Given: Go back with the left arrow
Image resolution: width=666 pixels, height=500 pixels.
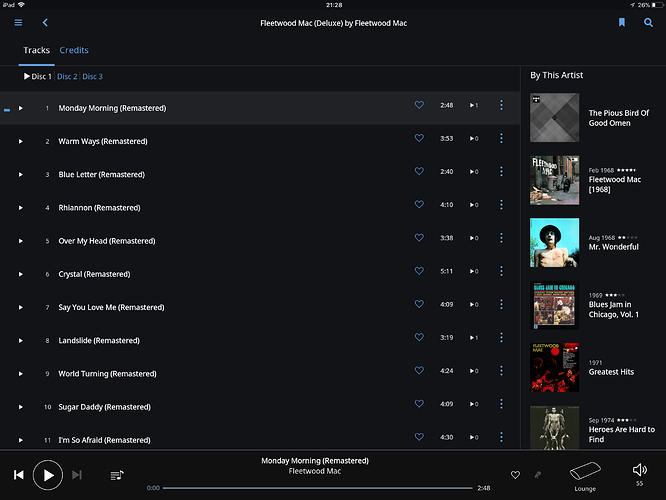Looking at the screenshot, I should pyautogui.click(x=45, y=23).
